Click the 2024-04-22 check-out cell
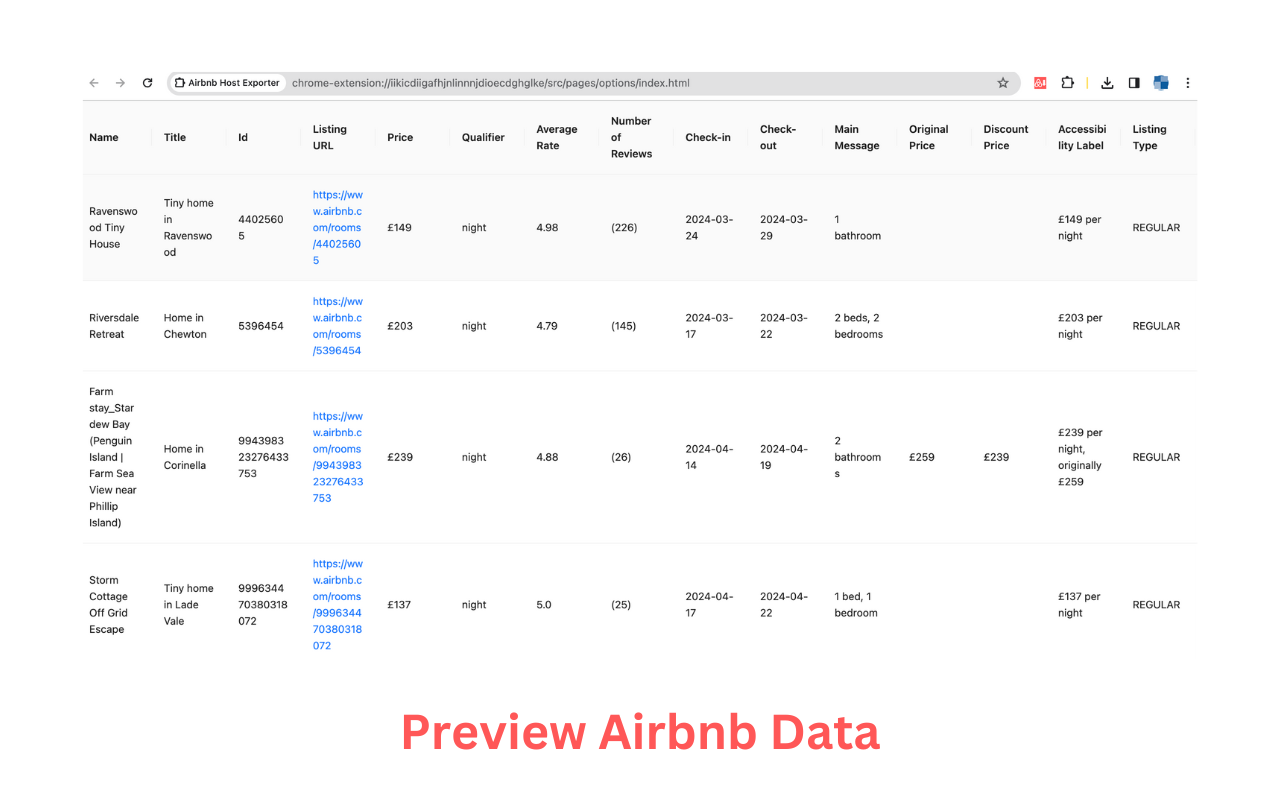This screenshot has height=800, width=1280. (784, 605)
